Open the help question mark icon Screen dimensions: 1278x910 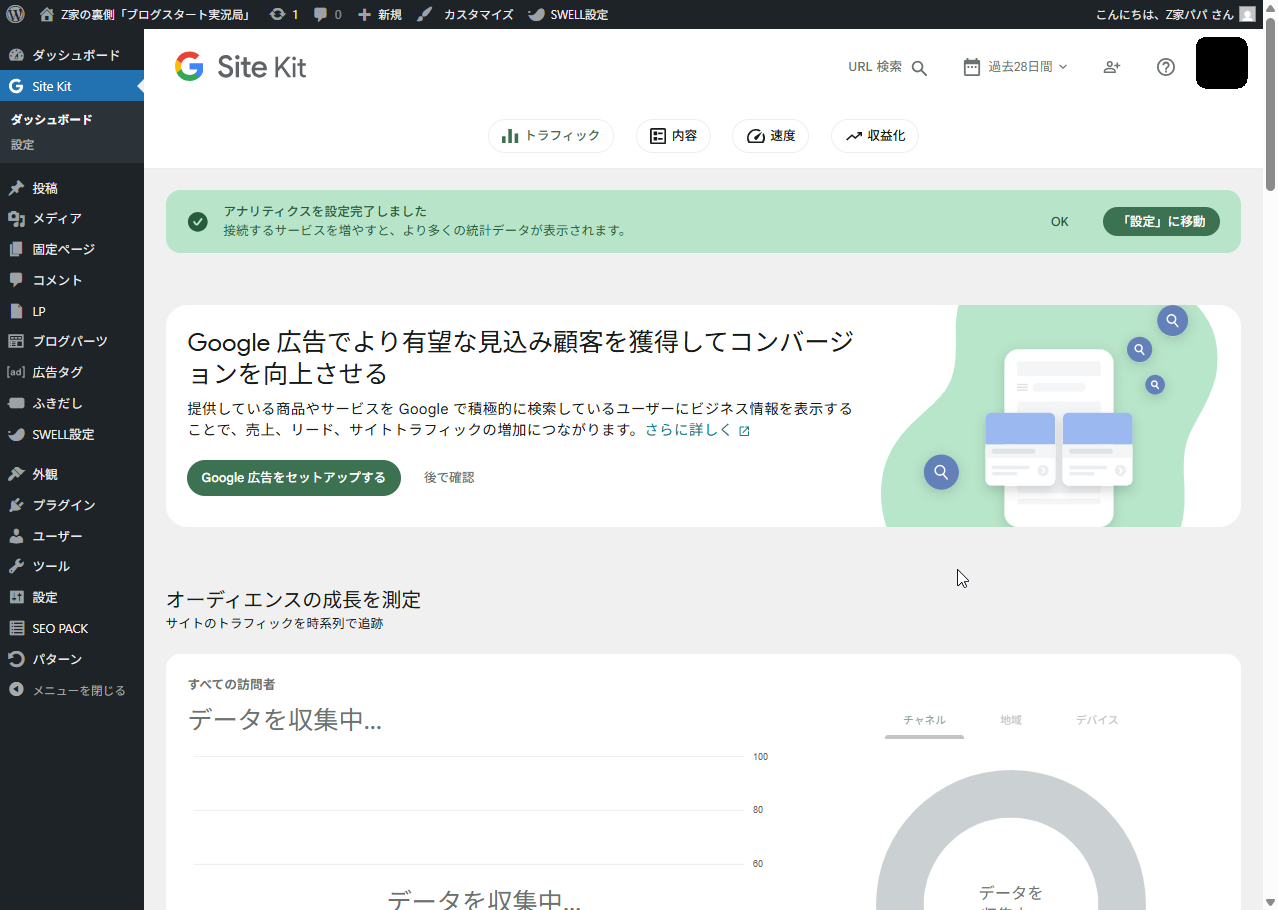pyautogui.click(x=1166, y=67)
